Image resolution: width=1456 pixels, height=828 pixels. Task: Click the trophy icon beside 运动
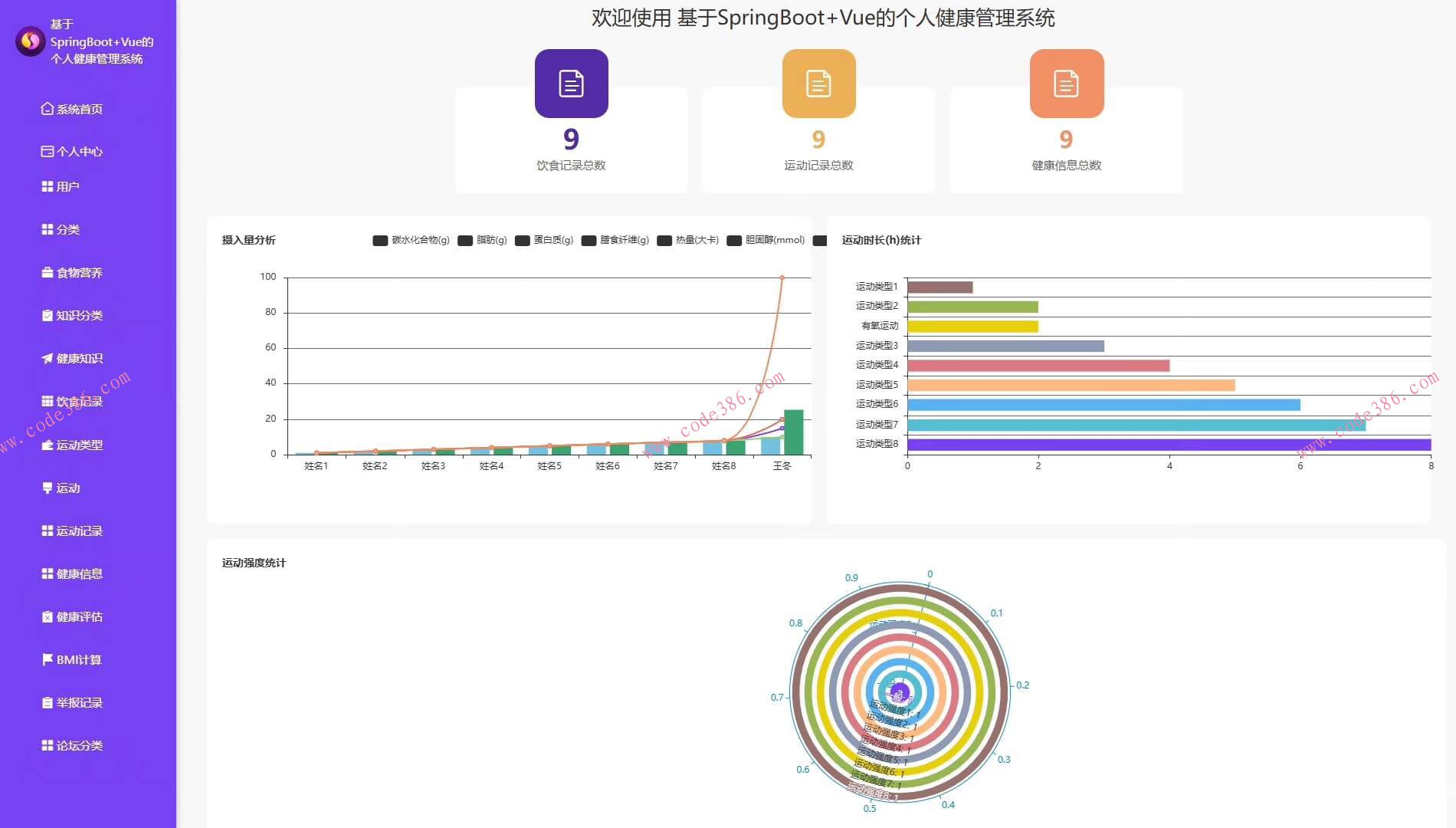48,488
